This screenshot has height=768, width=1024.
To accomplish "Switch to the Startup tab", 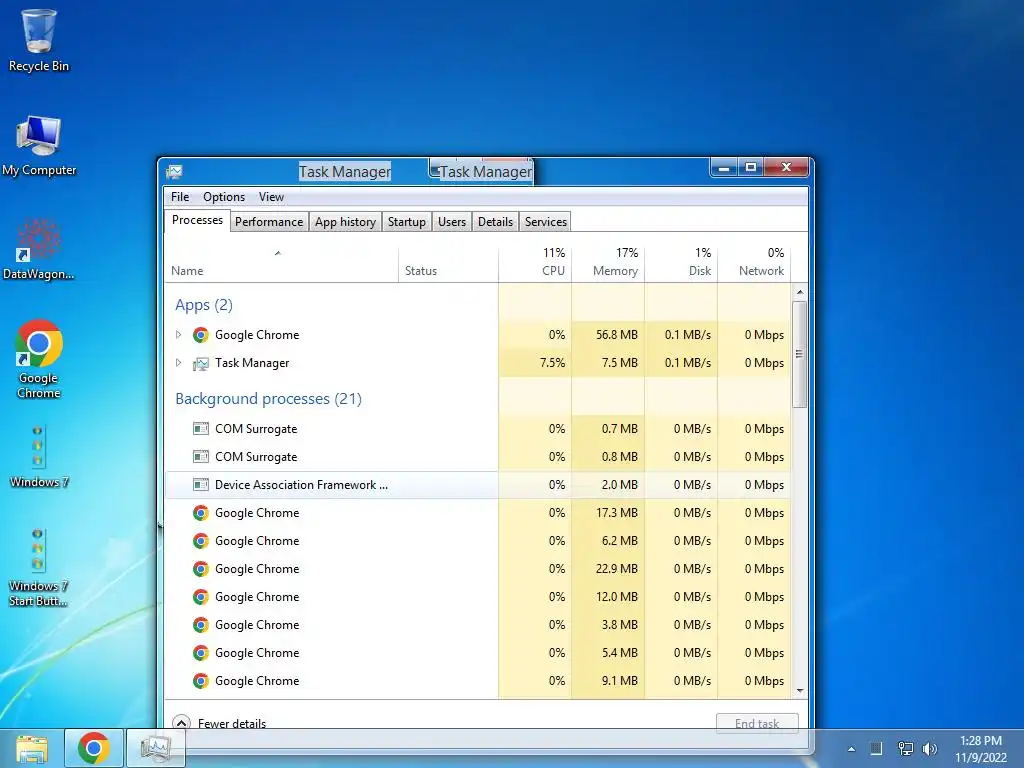I will click(x=407, y=221).
